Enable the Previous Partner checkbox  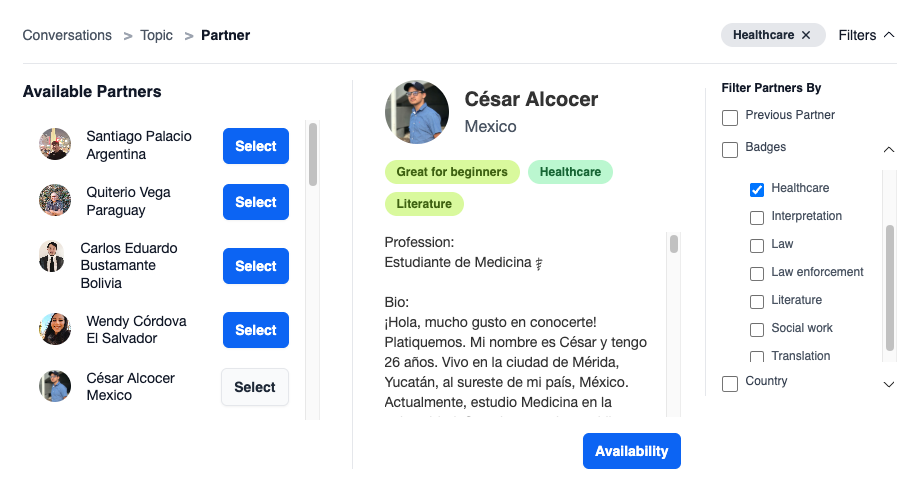[730, 118]
